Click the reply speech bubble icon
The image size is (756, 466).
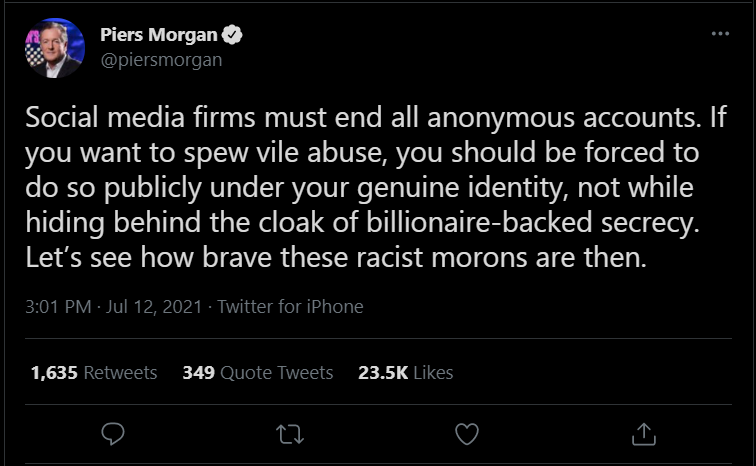coord(113,434)
